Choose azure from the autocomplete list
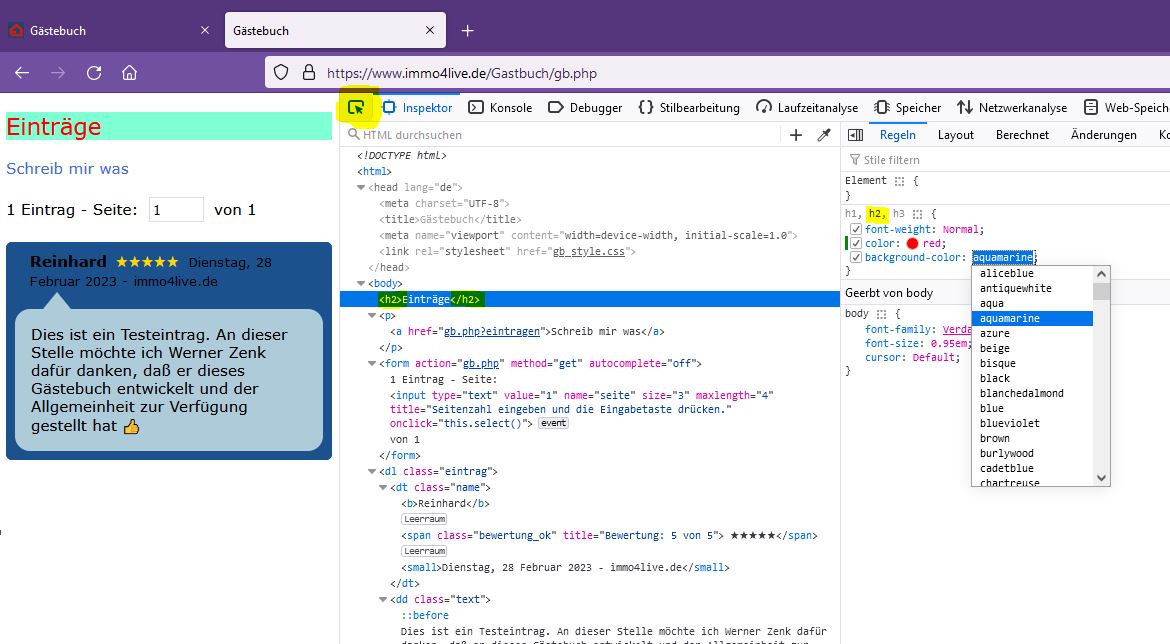1170x644 pixels. (x=995, y=333)
